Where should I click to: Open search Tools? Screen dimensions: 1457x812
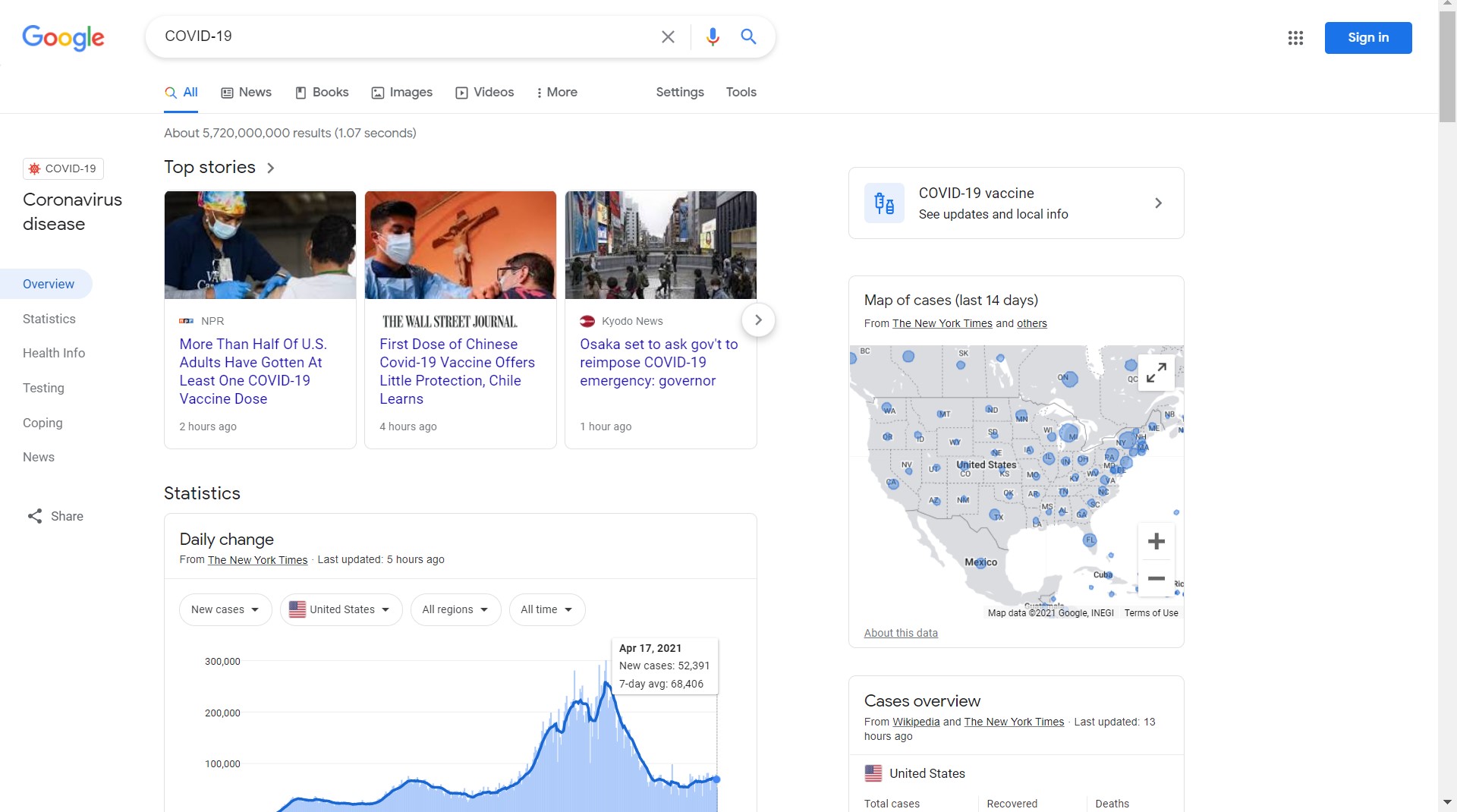coord(741,93)
